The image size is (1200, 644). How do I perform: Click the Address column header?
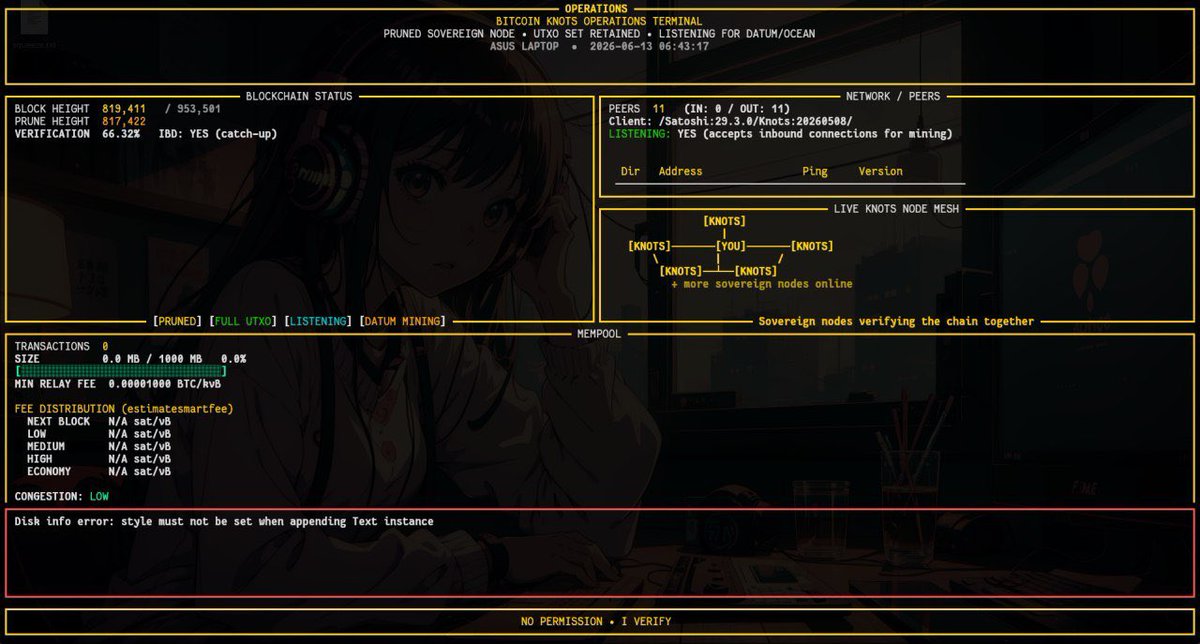click(680, 171)
